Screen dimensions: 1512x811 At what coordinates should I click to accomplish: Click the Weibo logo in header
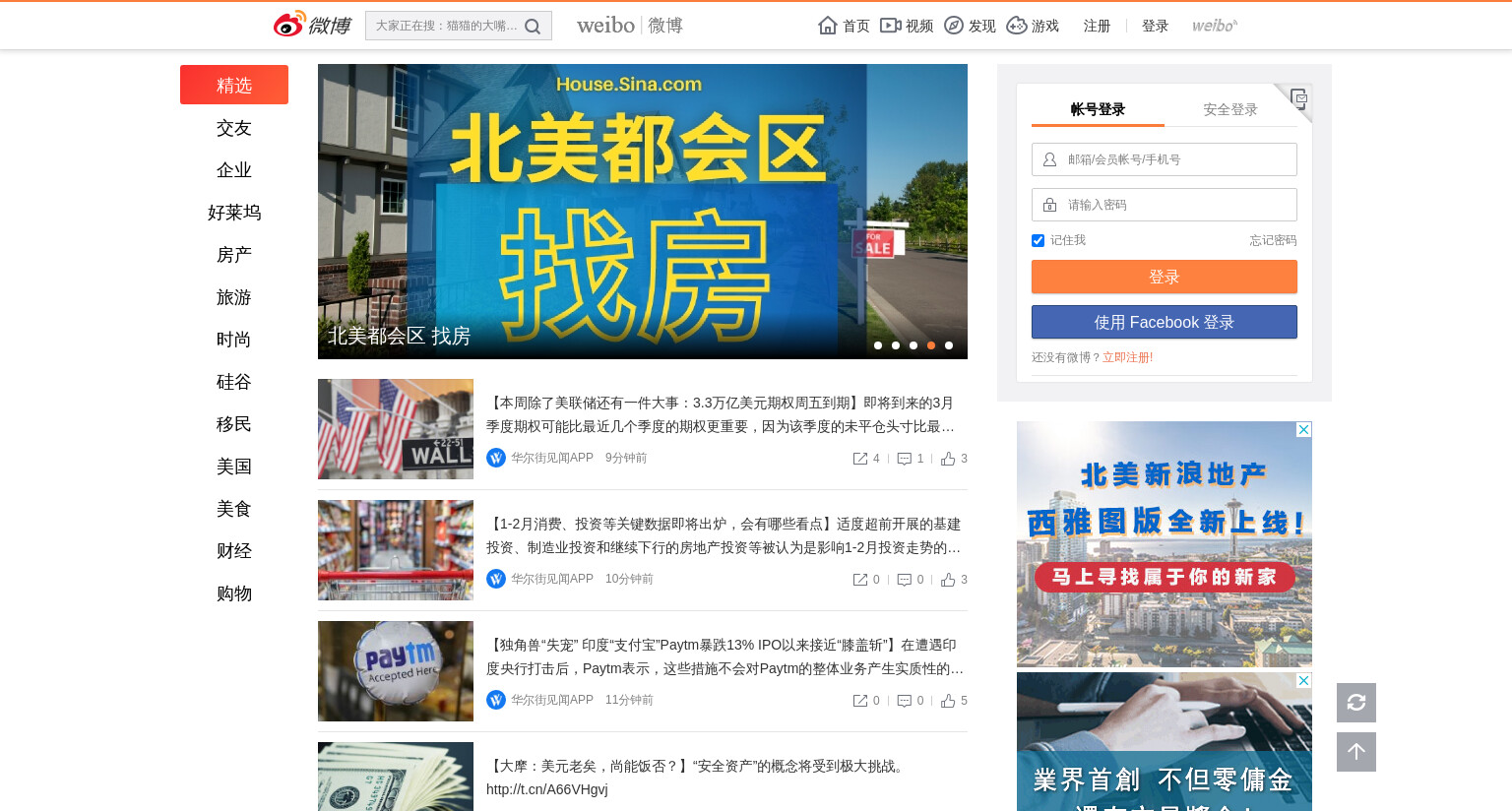point(312,25)
